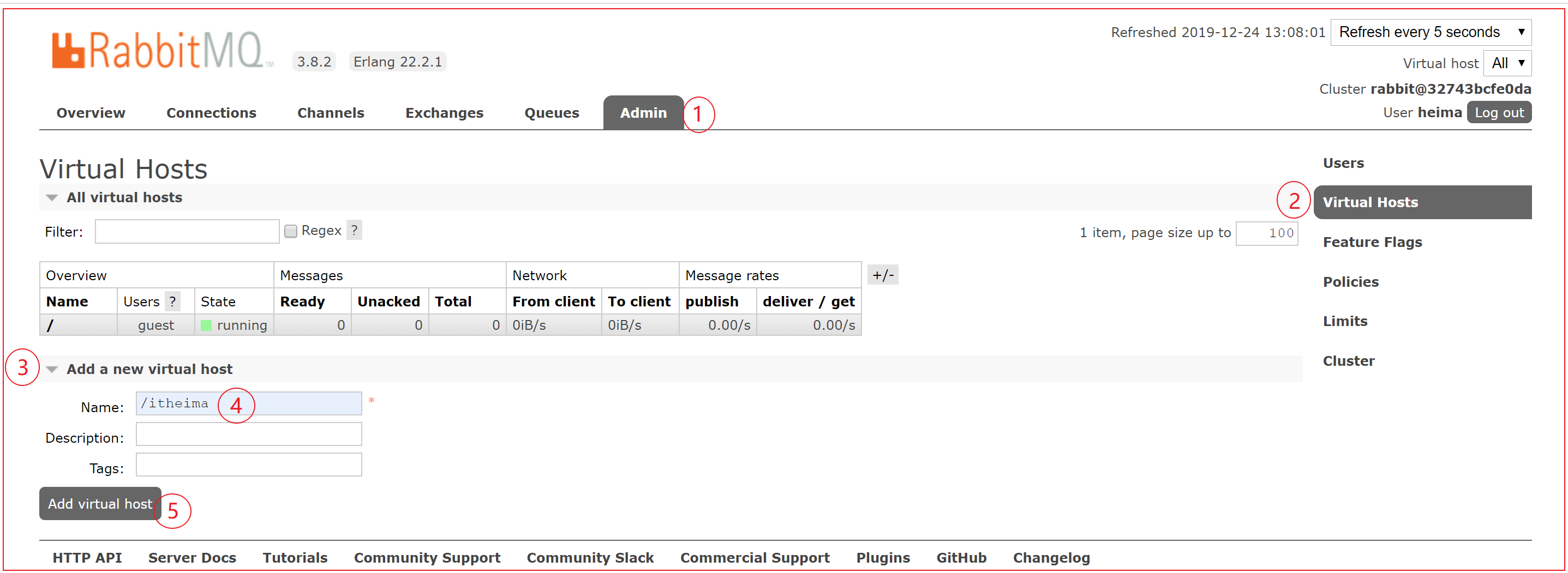The image size is (1568, 573).
Task: Open Feature Flags in the sidebar
Action: click(x=1372, y=242)
